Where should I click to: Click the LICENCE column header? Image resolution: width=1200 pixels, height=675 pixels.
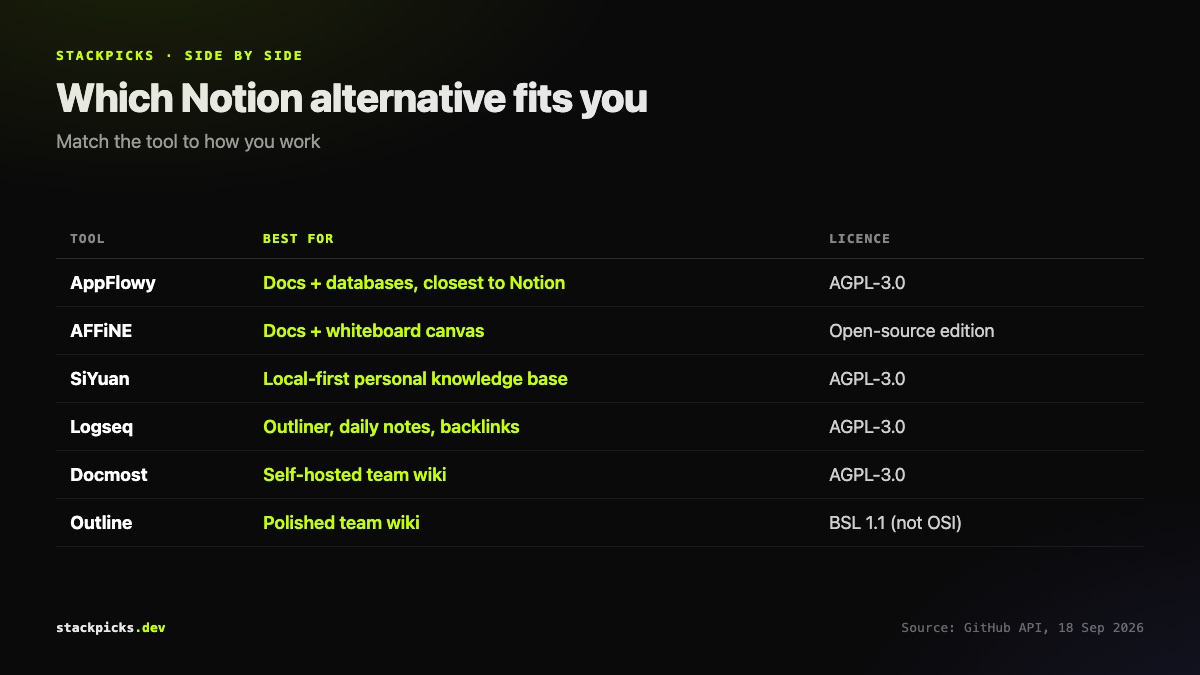[859, 239]
